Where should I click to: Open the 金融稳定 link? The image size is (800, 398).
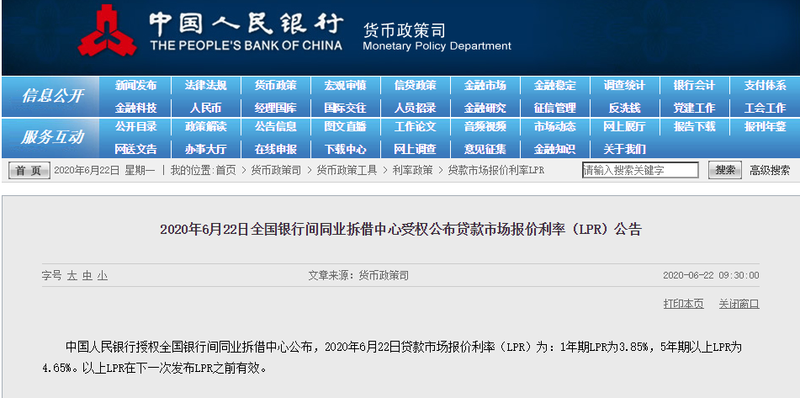tap(555, 86)
